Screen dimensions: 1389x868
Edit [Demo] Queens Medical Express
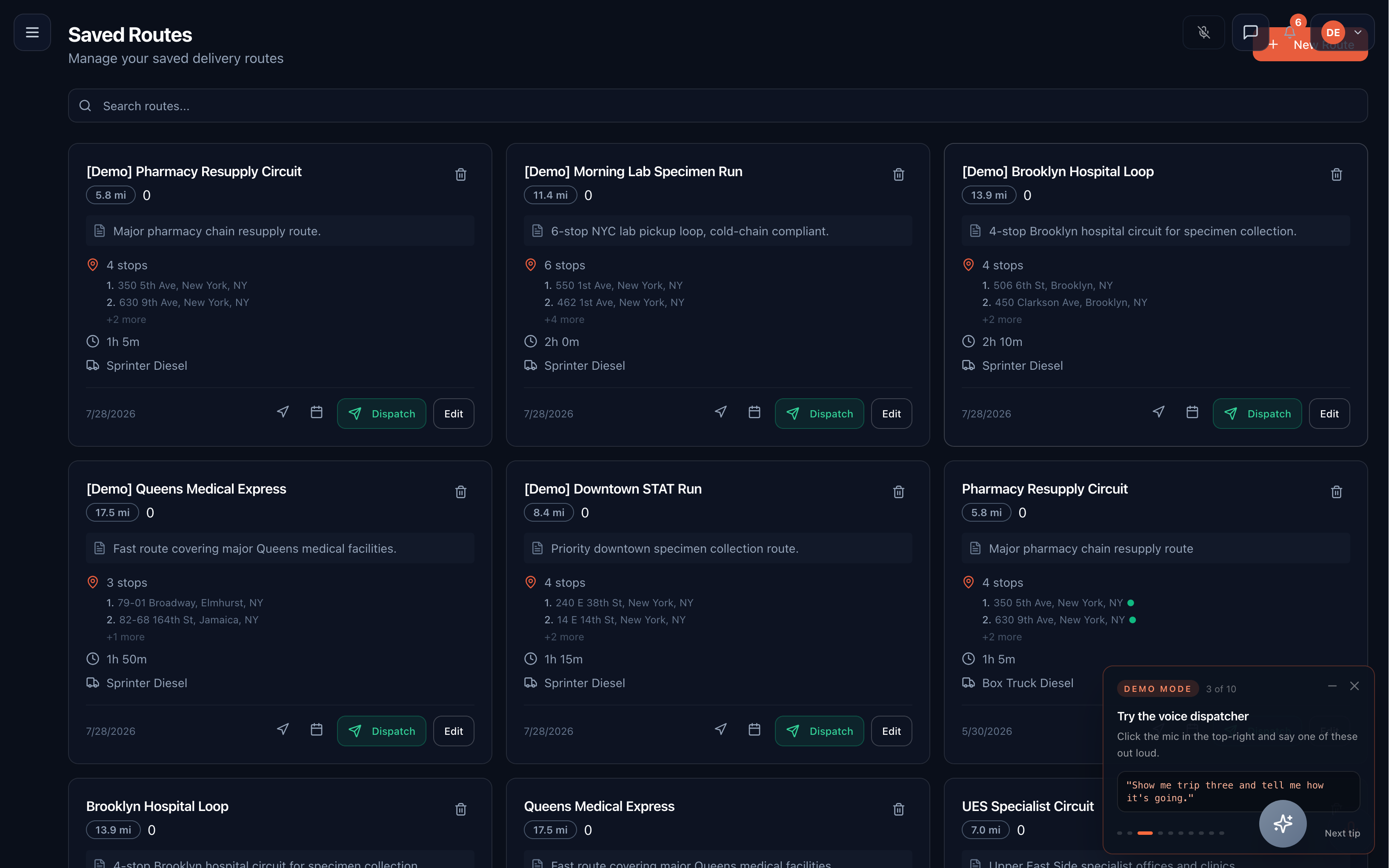click(454, 731)
